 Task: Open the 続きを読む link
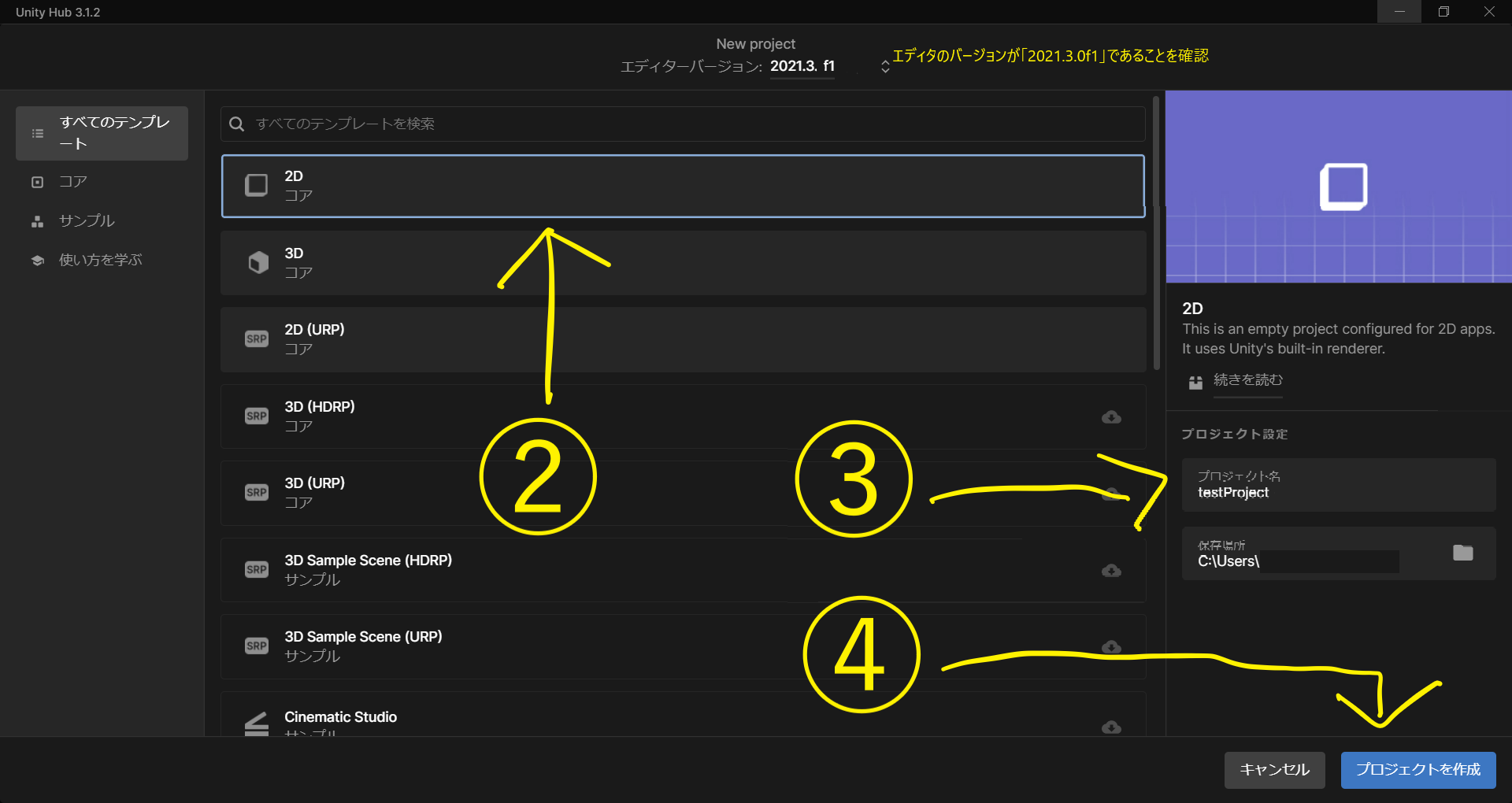click(x=1247, y=380)
